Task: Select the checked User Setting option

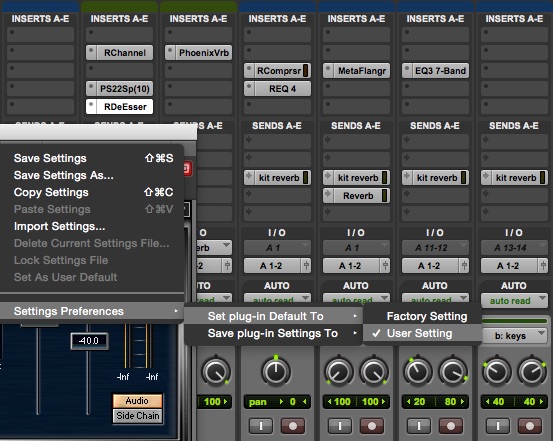Action: tap(422, 333)
